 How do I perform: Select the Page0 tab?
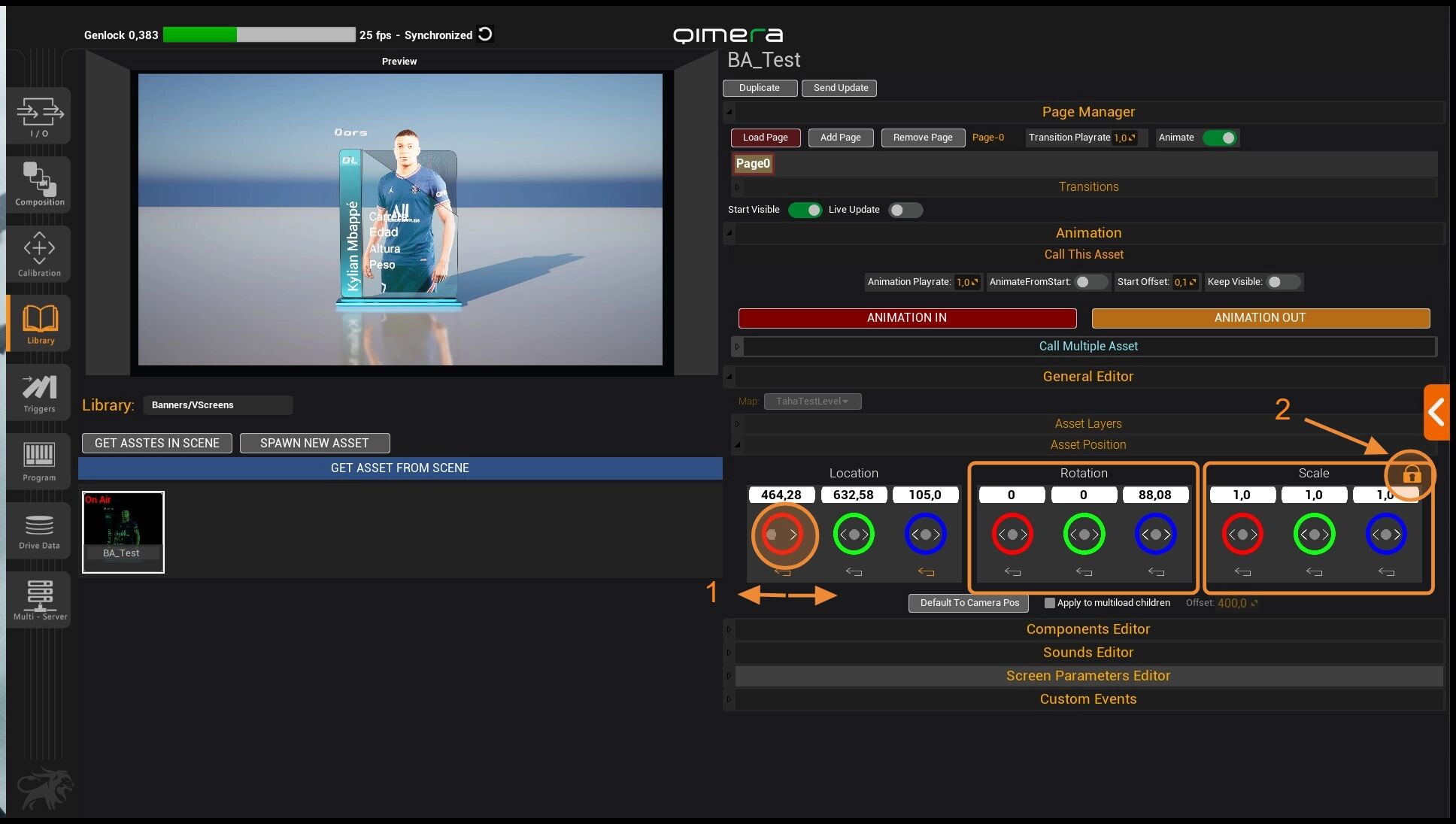753,163
